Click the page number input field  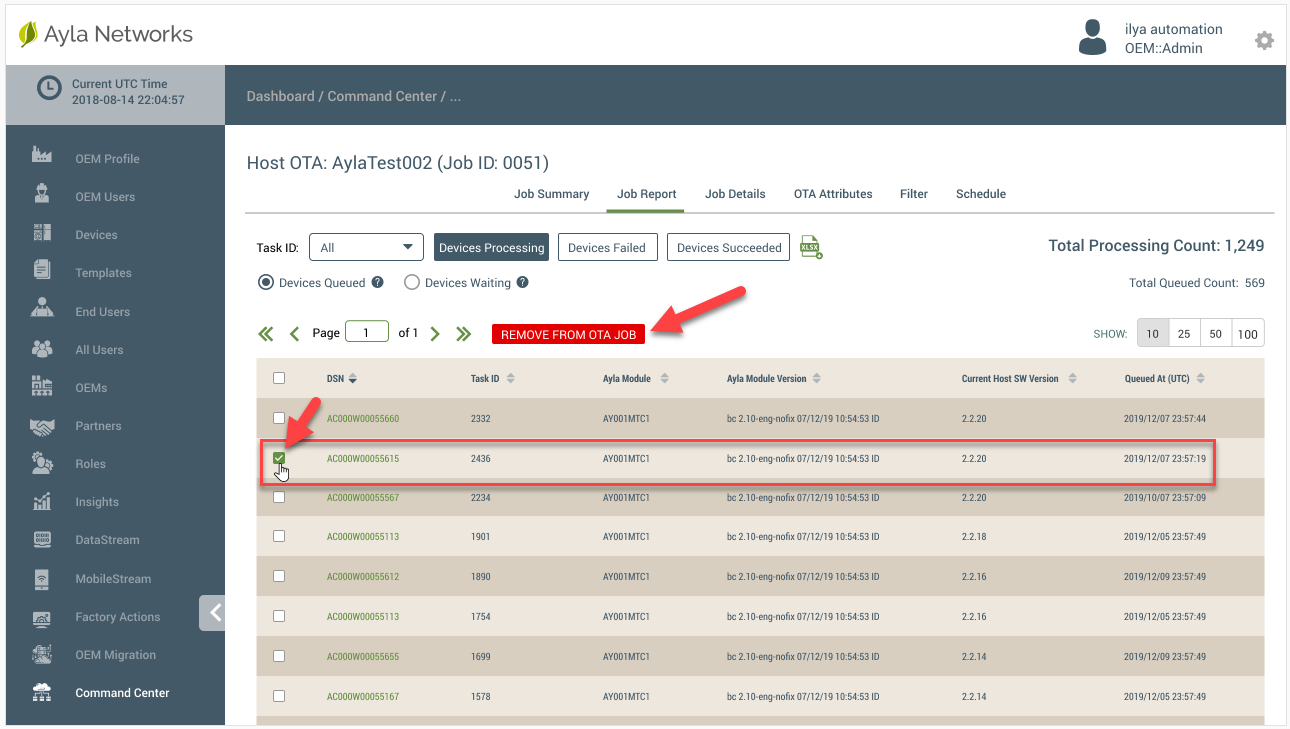367,332
